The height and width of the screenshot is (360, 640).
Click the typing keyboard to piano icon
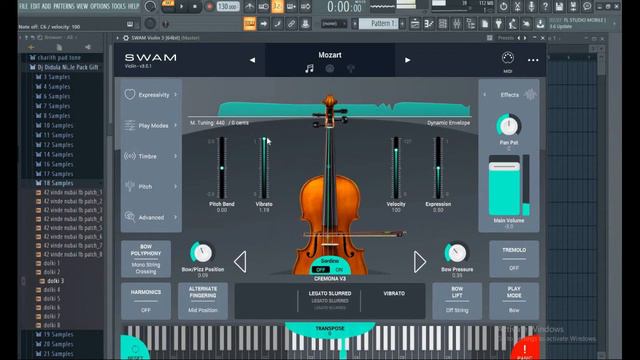[x=250, y=24]
